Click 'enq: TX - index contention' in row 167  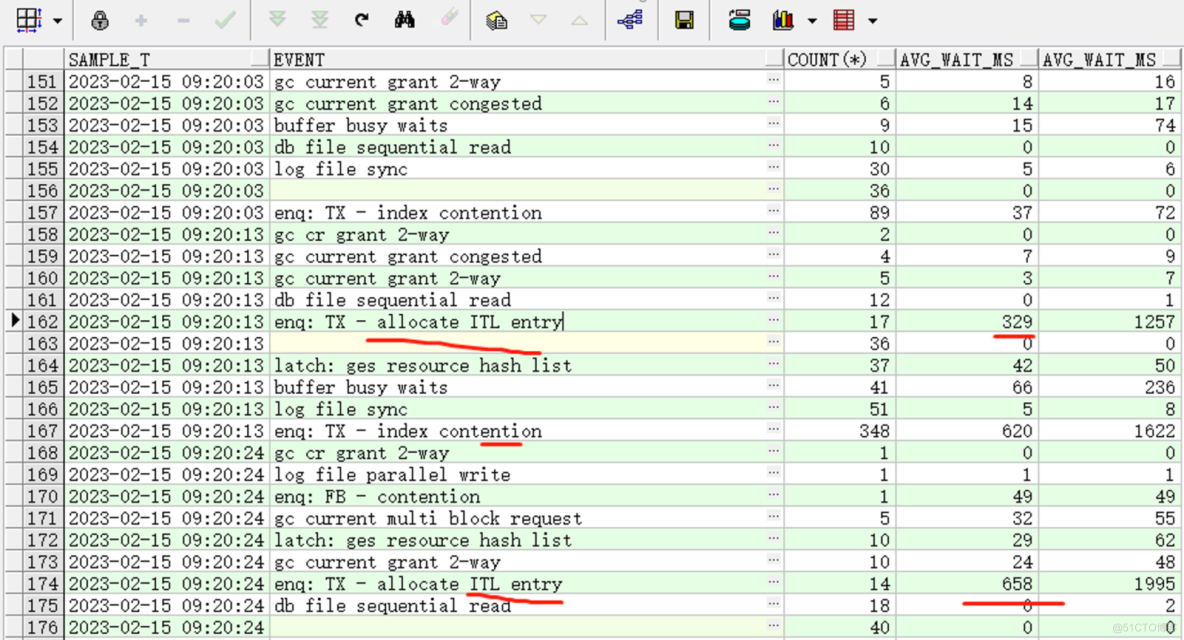click(408, 431)
